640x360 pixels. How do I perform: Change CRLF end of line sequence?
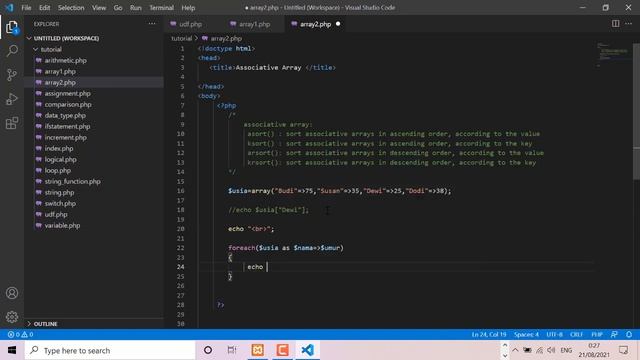click(x=576, y=334)
